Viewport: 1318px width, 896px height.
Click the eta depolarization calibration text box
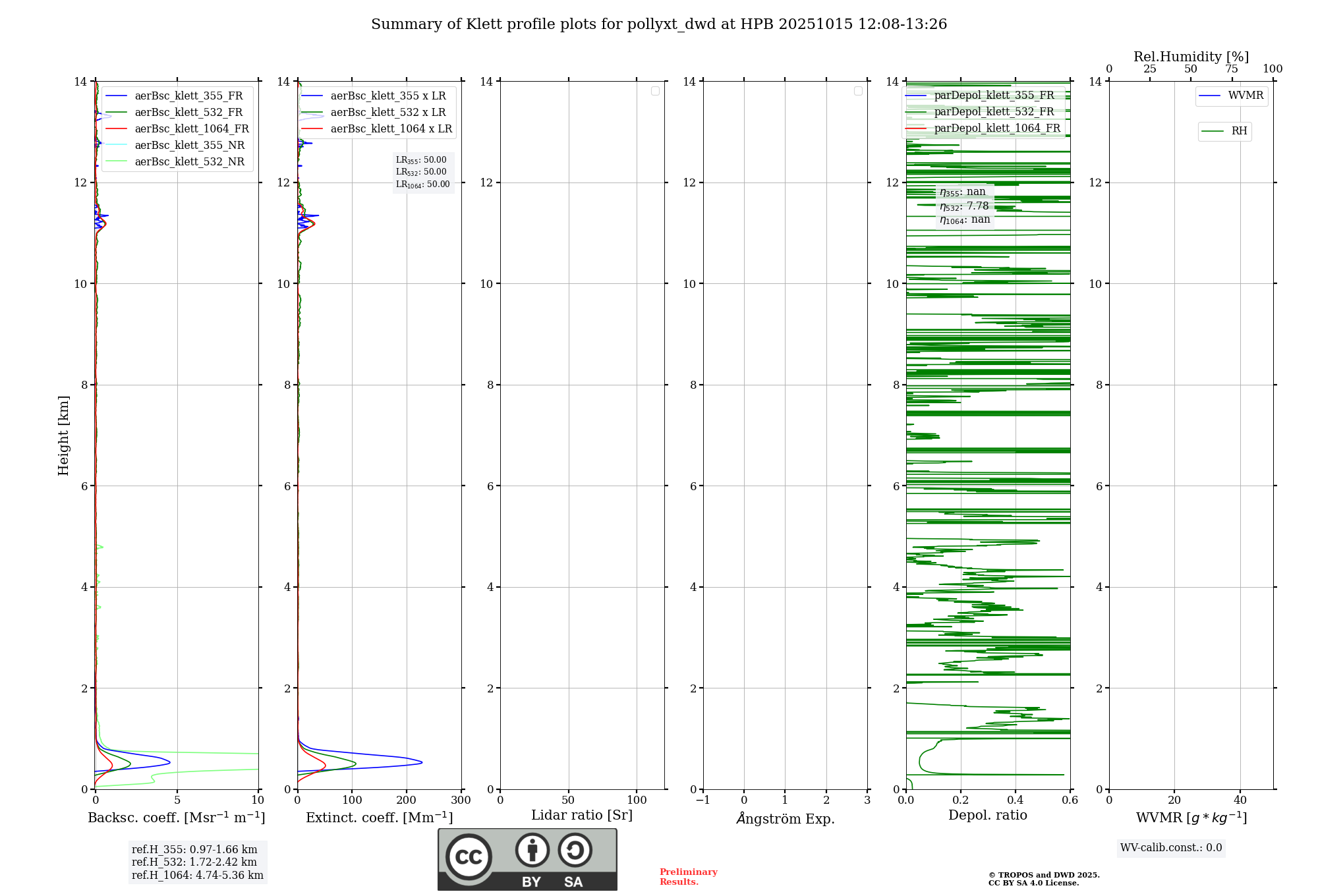965,206
